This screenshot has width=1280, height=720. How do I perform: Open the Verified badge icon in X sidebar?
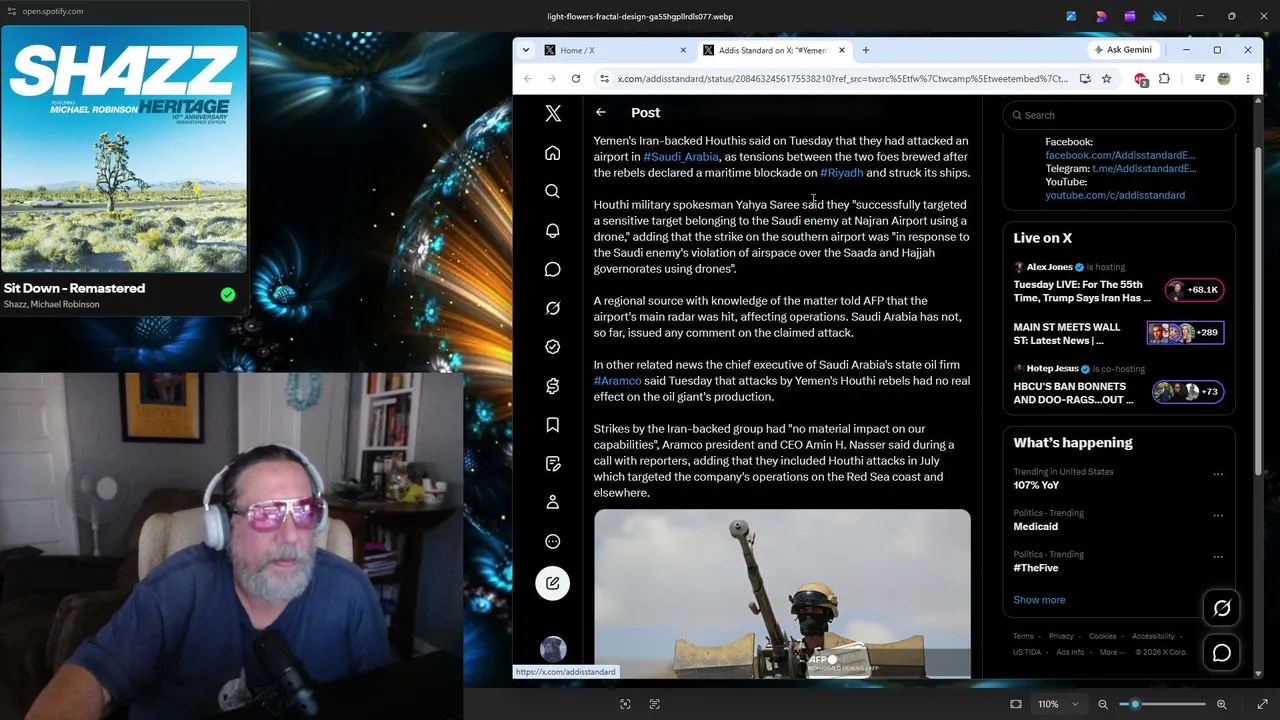(553, 347)
